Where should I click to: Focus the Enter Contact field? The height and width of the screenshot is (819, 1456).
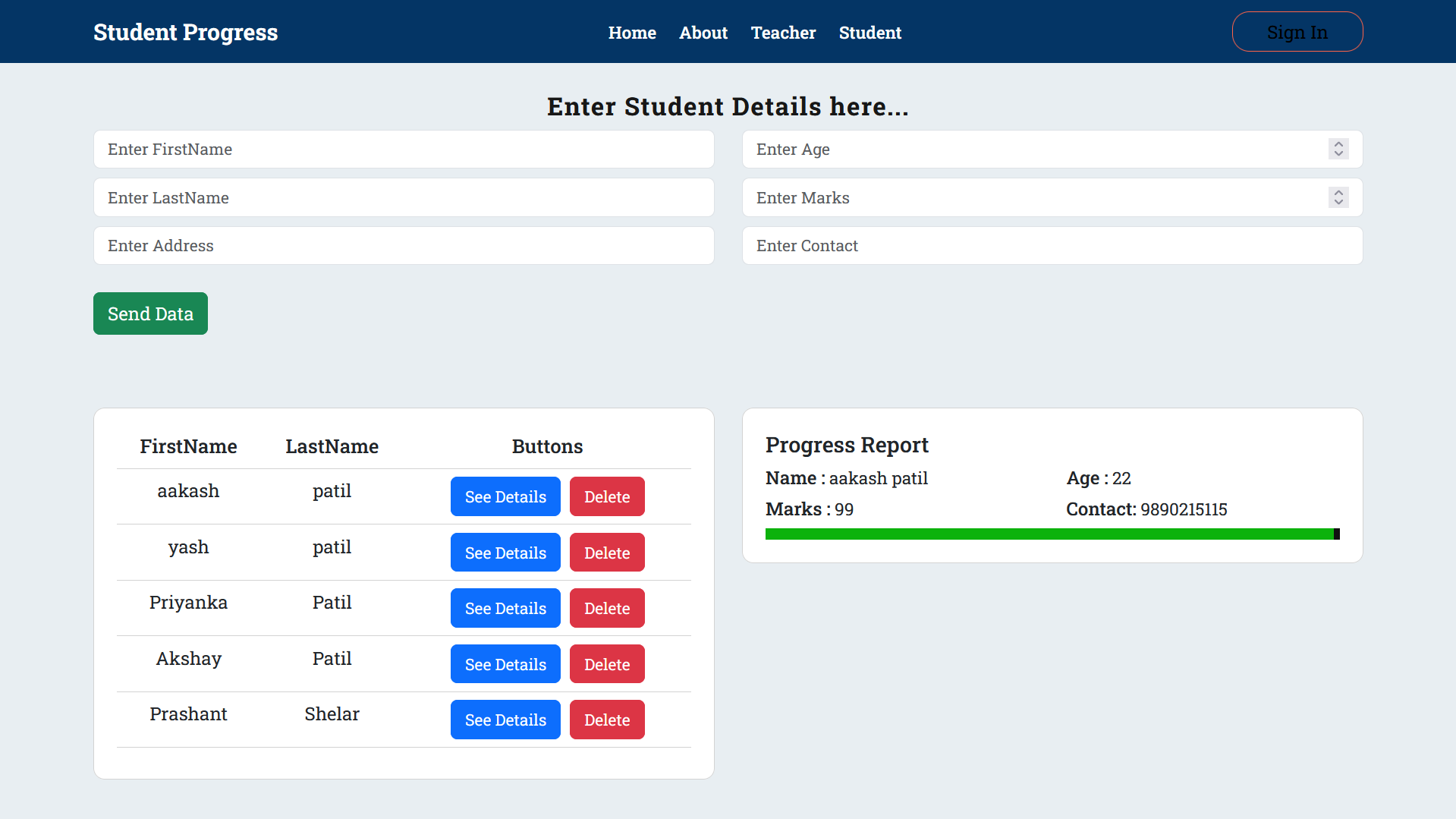click(x=1052, y=246)
